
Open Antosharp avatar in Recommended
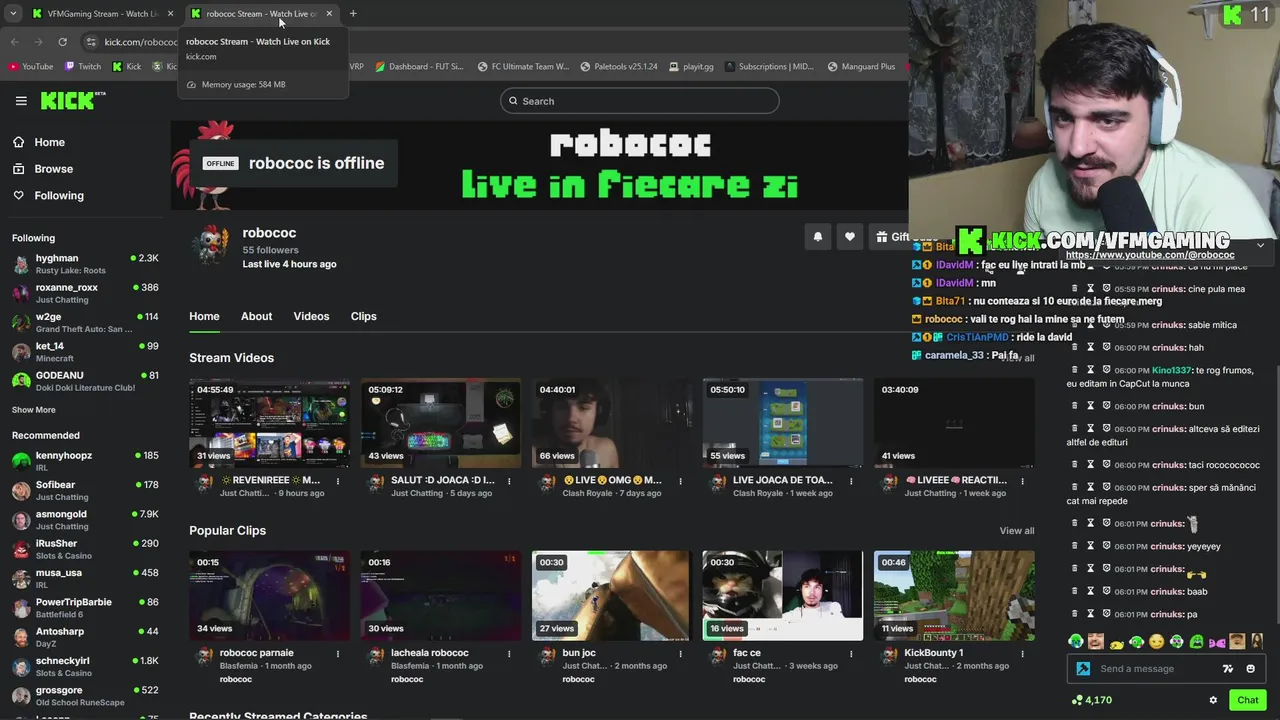pos(21,637)
